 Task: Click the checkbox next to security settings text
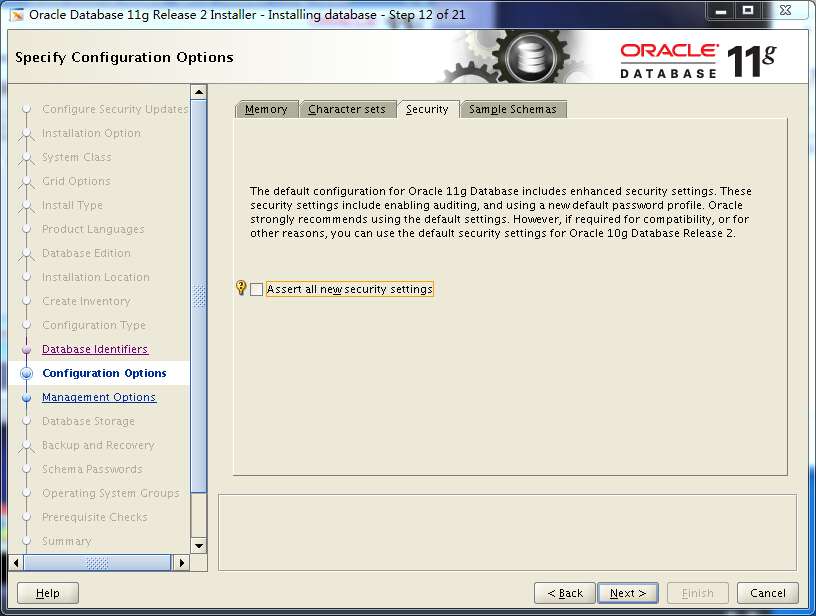point(255,288)
